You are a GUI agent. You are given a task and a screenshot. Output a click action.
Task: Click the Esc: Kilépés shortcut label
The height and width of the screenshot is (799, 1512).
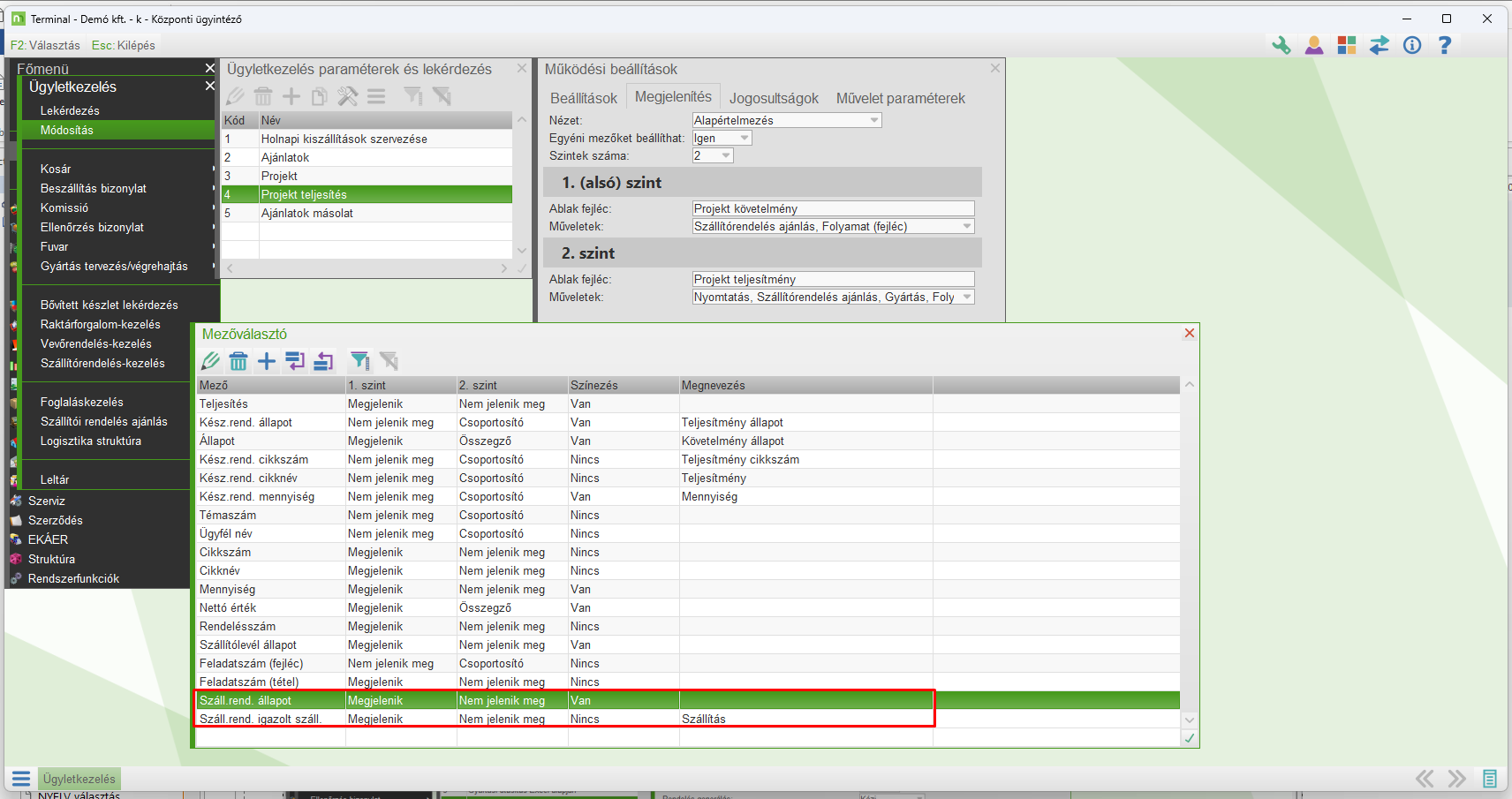coord(123,45)
